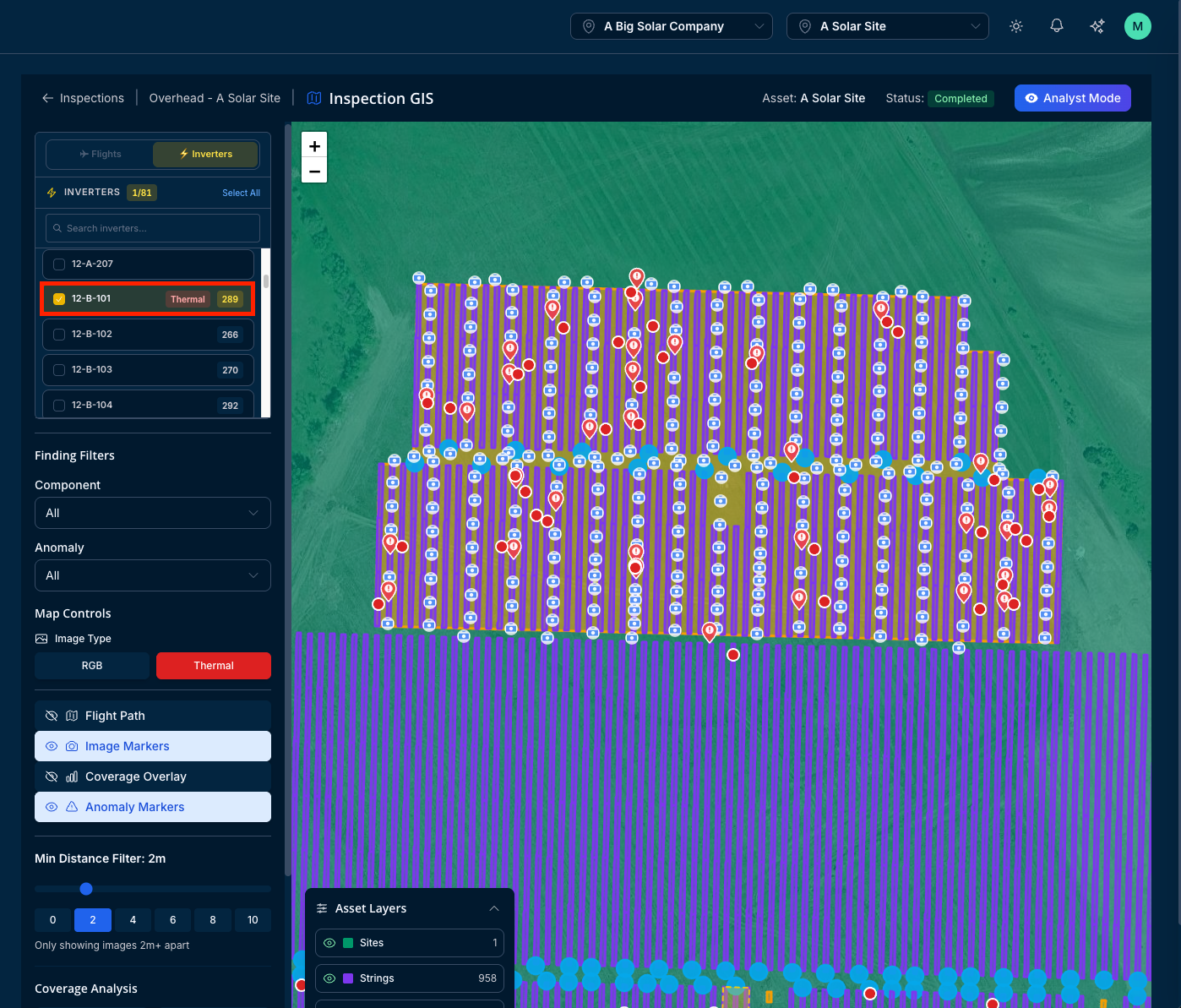Open the user avatar M
Image resolution: width=1181 pixels, height=1008 pixels.
[1138, 26]
